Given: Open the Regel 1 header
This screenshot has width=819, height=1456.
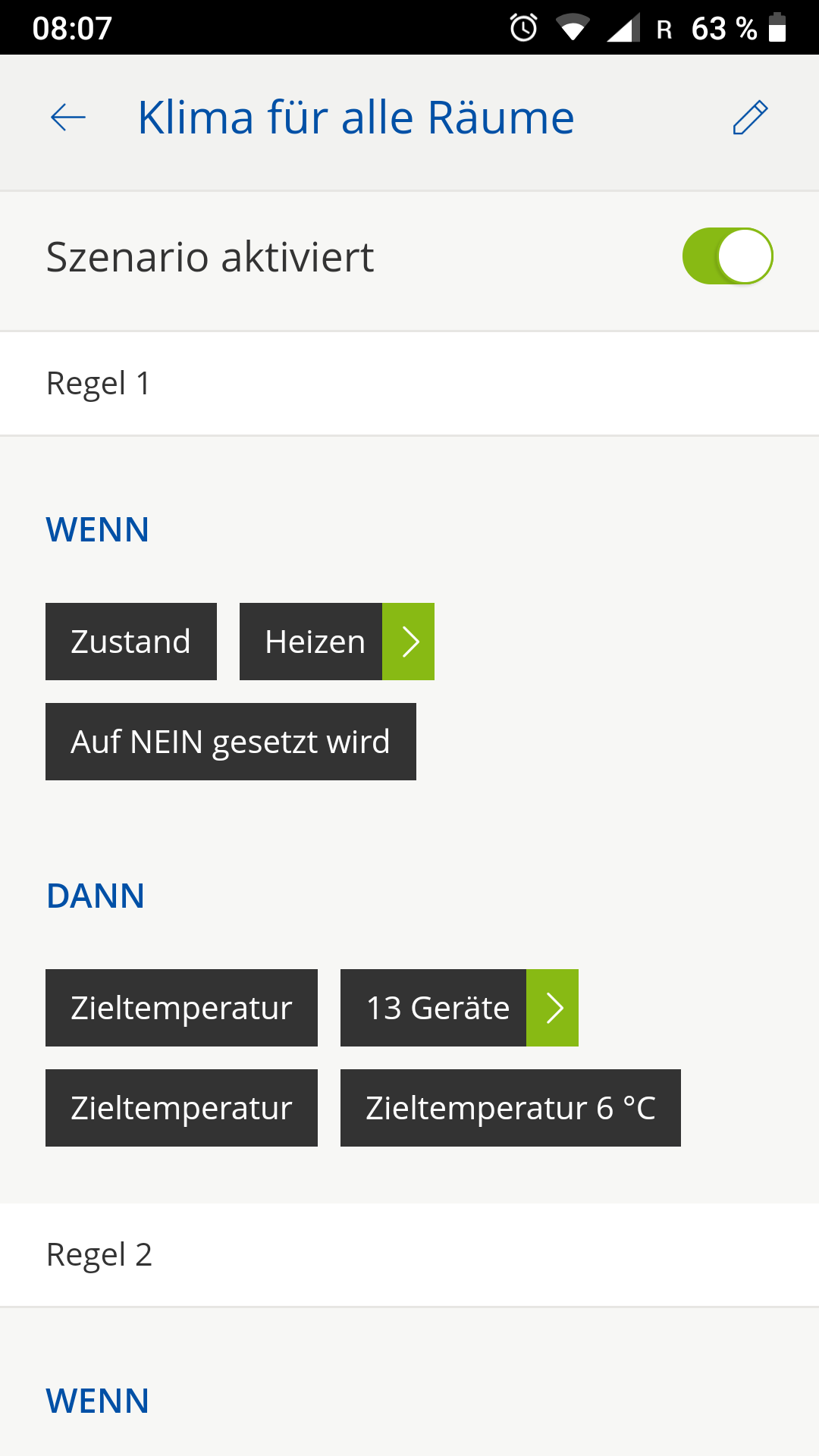Looking at the screenshot, I should point(99,384).
